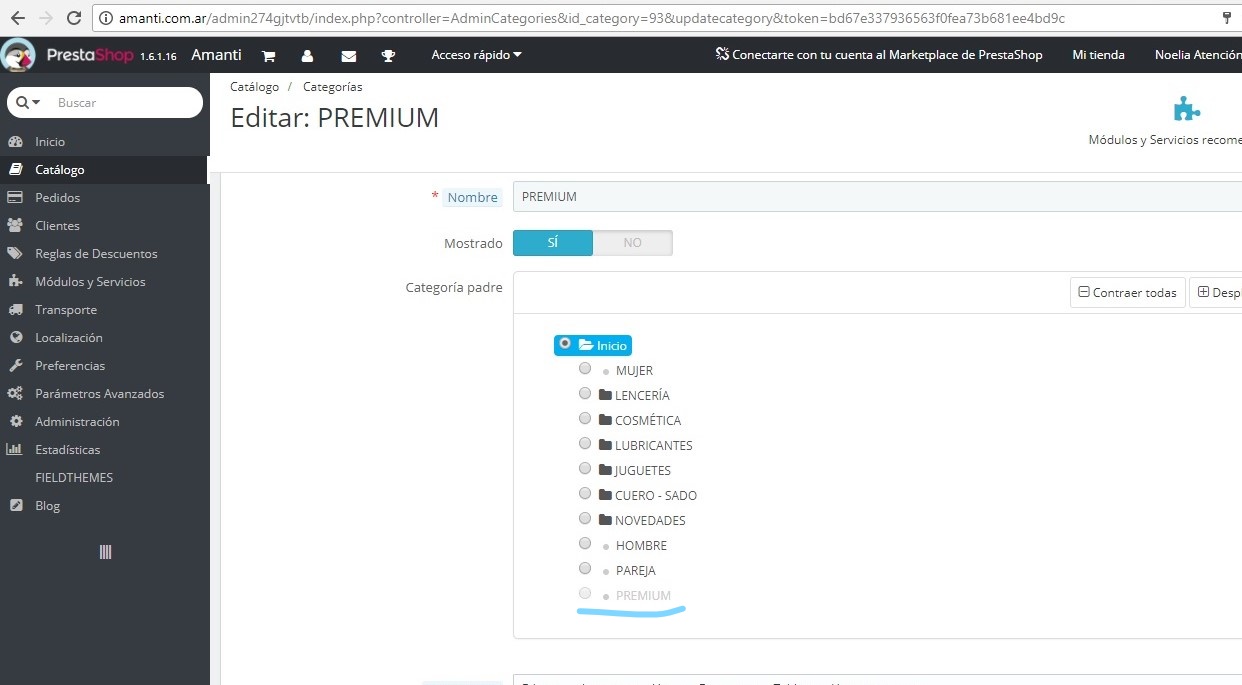Click the JUGUETES folder icon

point(605,470)
